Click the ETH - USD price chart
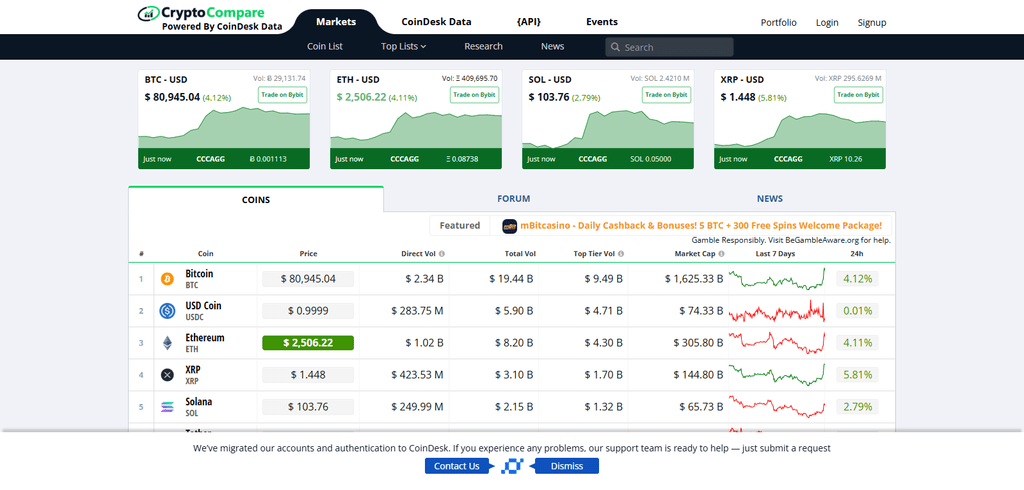The image size is (1024, 490). [x=416, y=128]
